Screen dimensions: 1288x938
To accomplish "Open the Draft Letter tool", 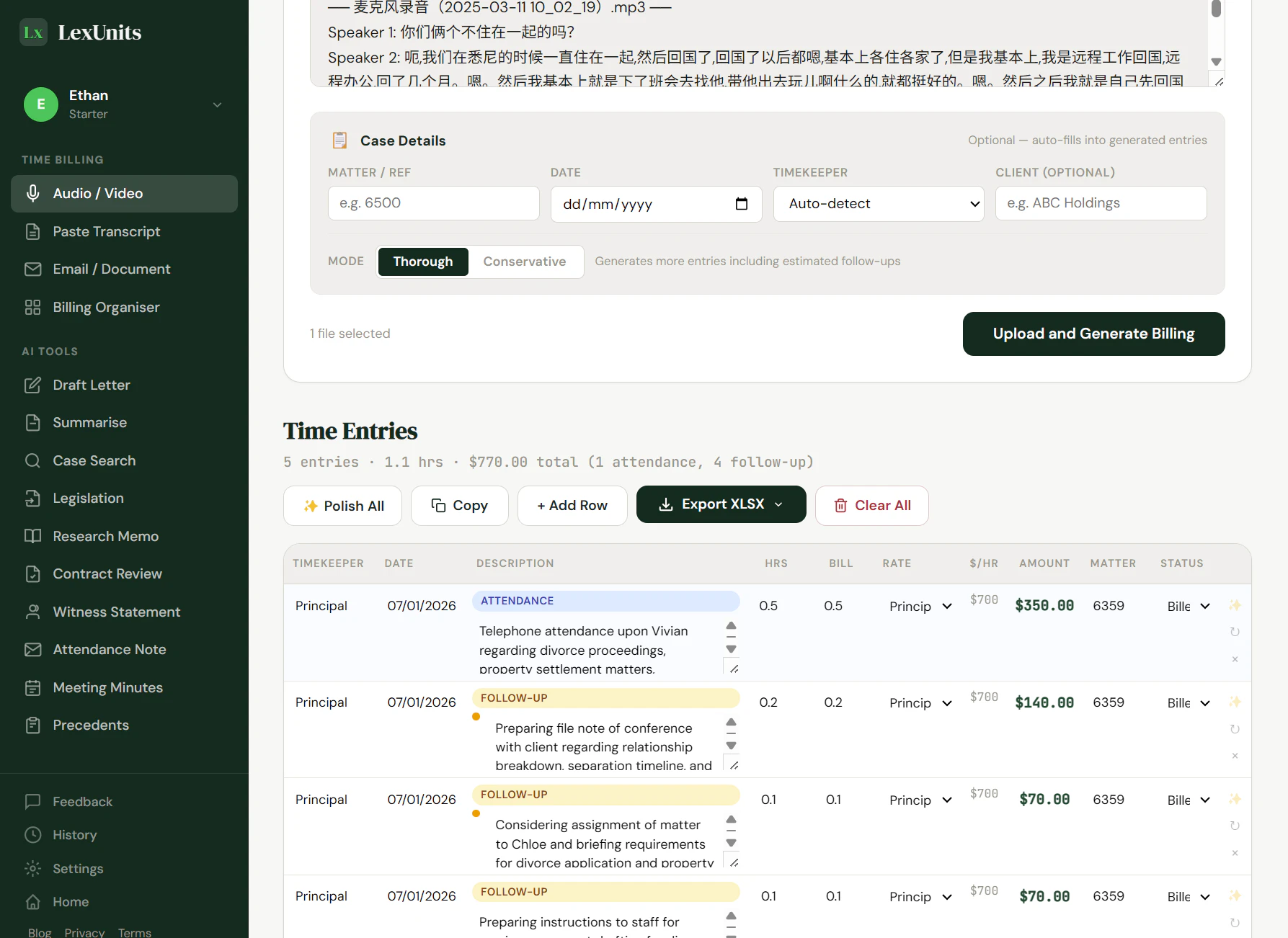I will coord(90,385).
